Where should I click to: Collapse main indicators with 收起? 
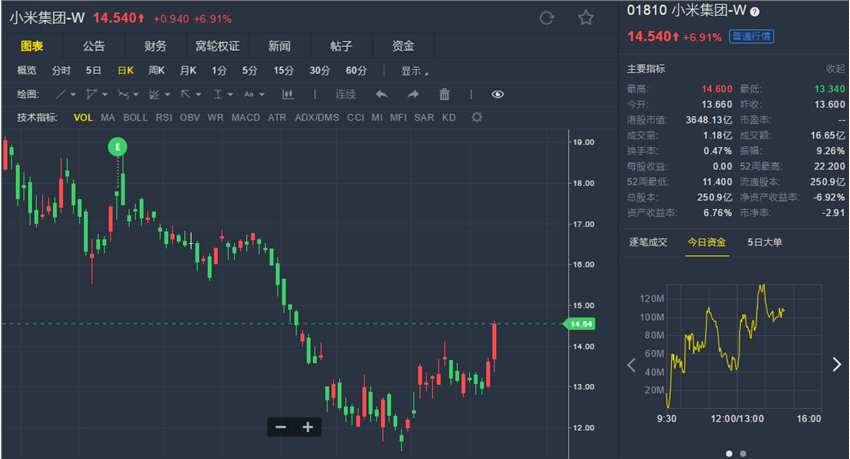[x=835, y=69]
